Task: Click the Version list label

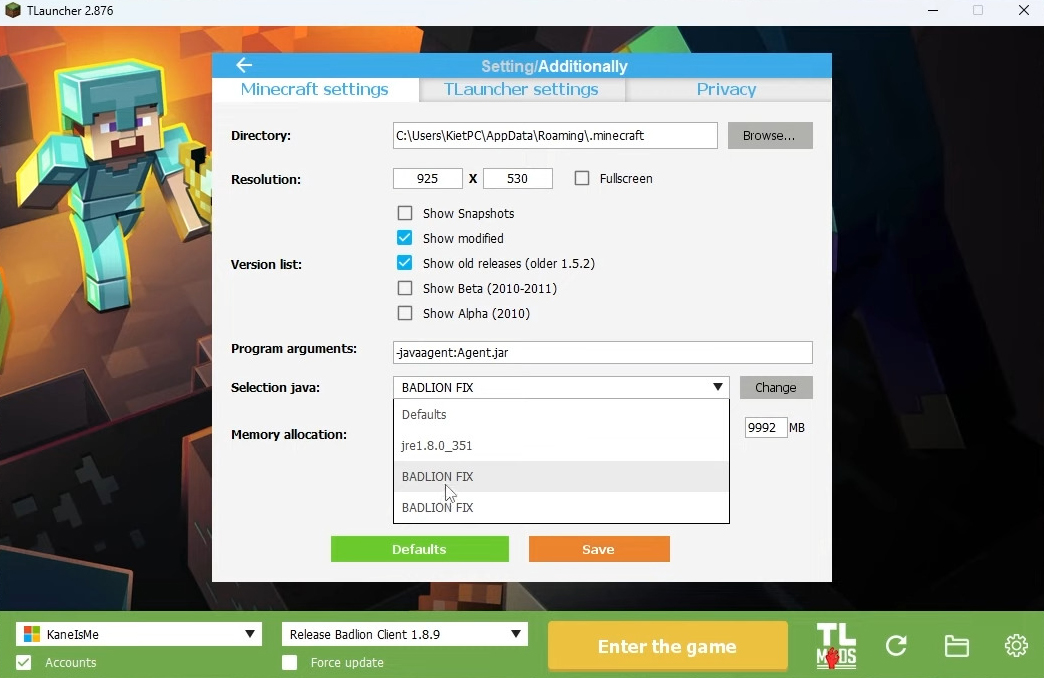Action: (266, 264)
